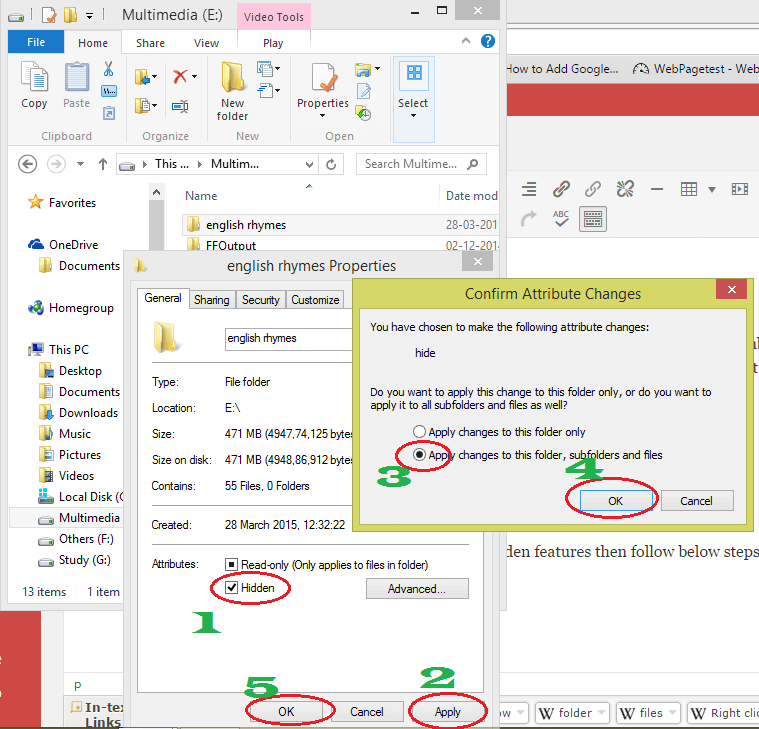Screen dimensions: 759x729
Task: Click the insert link icon in the editor
Action: 561,189
